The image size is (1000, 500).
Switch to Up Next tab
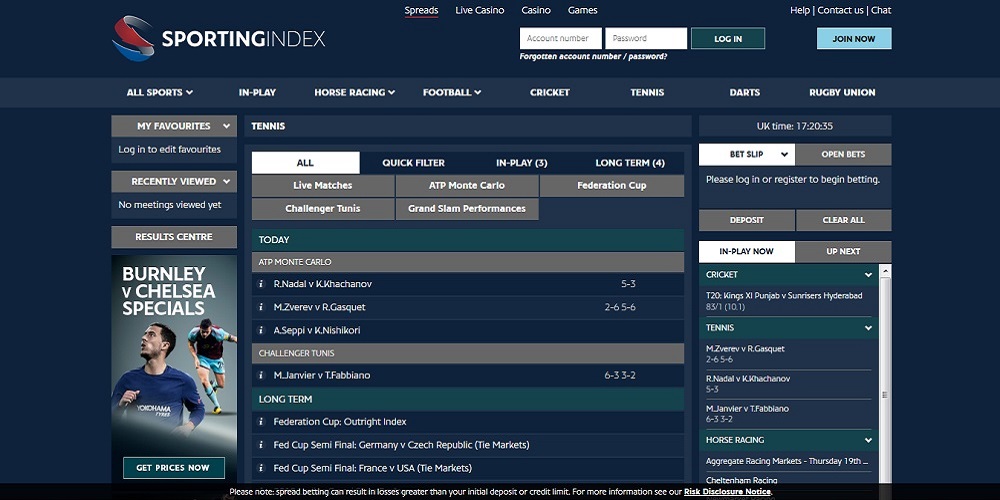coord(843,251)
